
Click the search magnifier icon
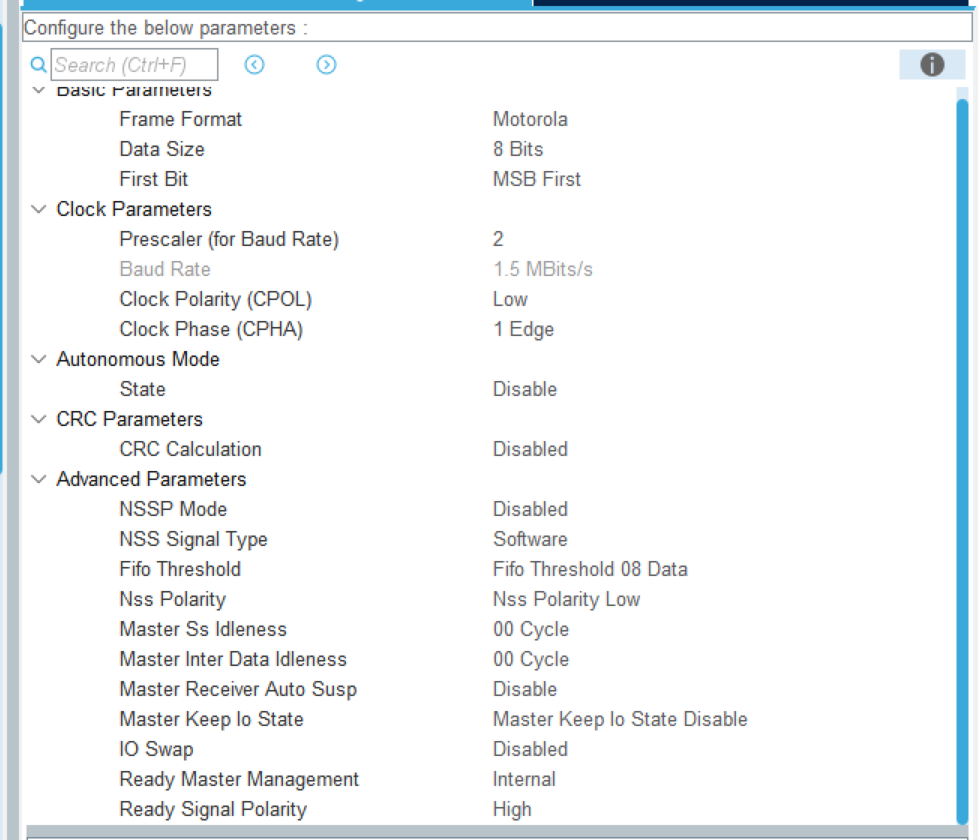[39, 65]
